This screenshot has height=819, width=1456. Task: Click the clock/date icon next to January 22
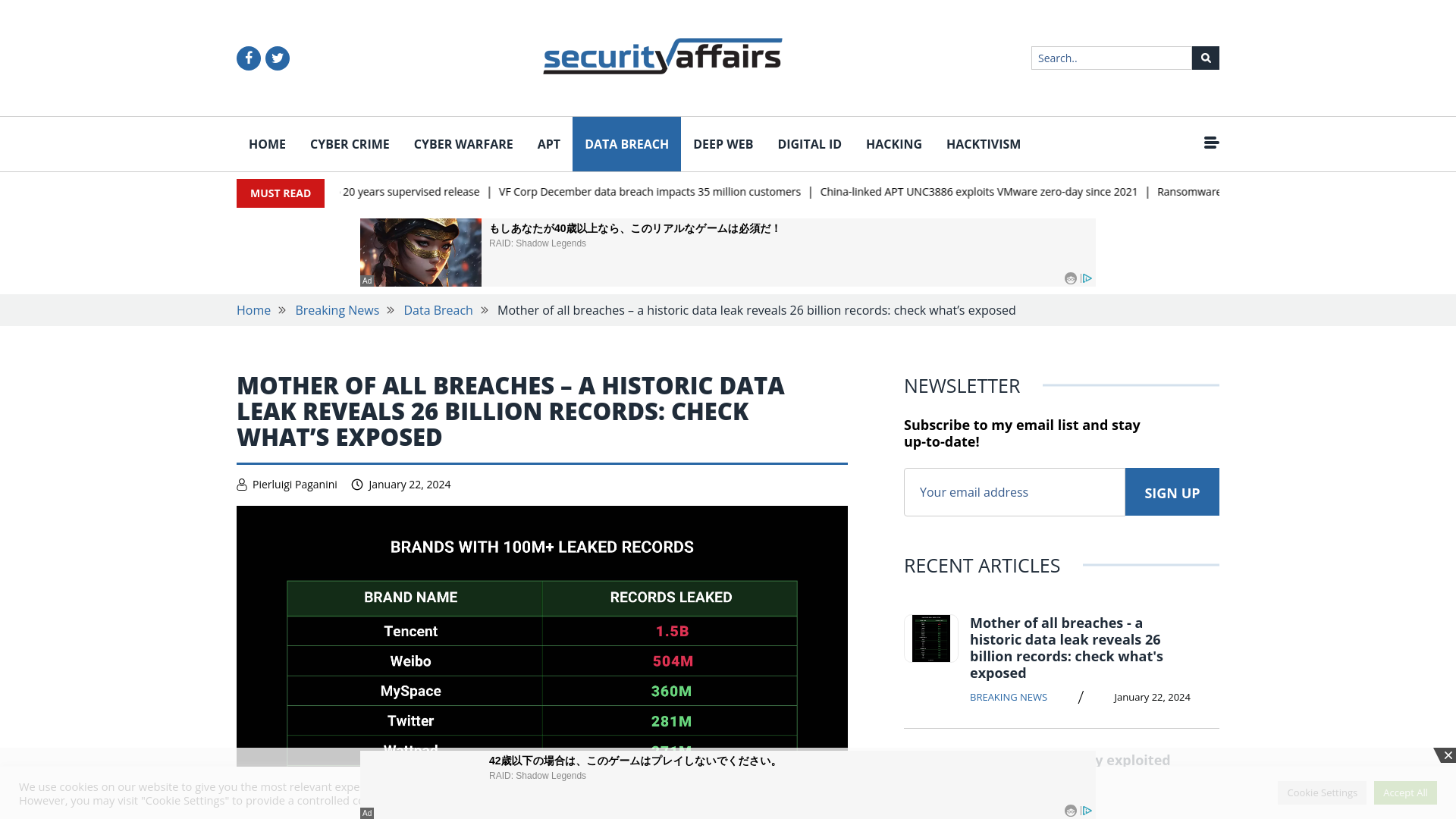(356, 484)
